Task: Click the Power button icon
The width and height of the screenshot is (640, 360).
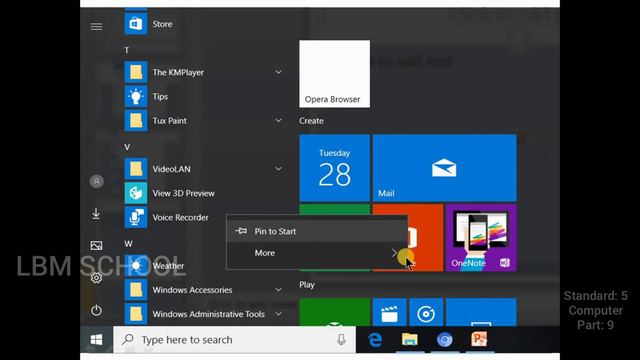Action: pyautogui.click(x=96, y=310)
